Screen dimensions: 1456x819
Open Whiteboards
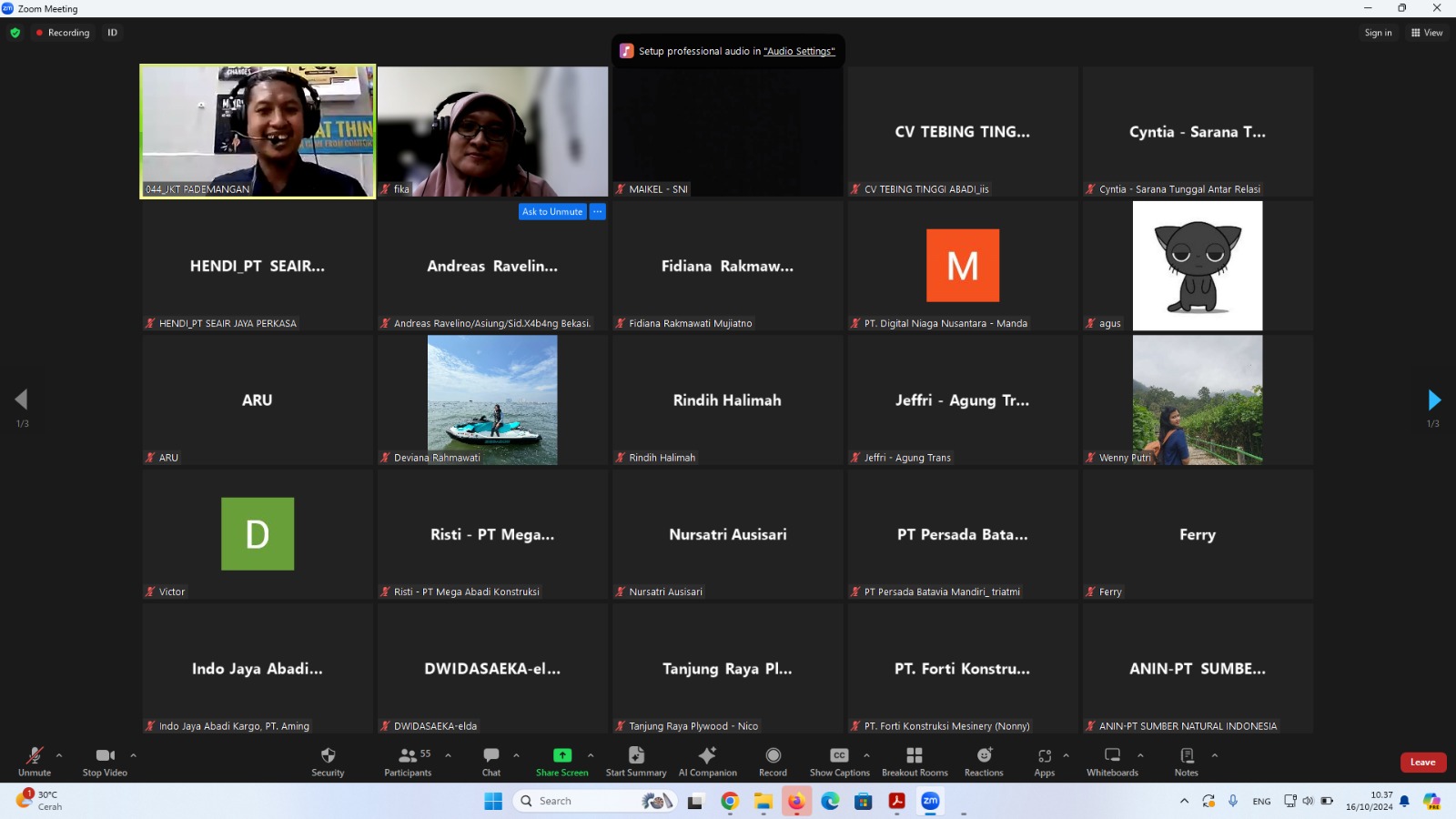point(1112,755)
